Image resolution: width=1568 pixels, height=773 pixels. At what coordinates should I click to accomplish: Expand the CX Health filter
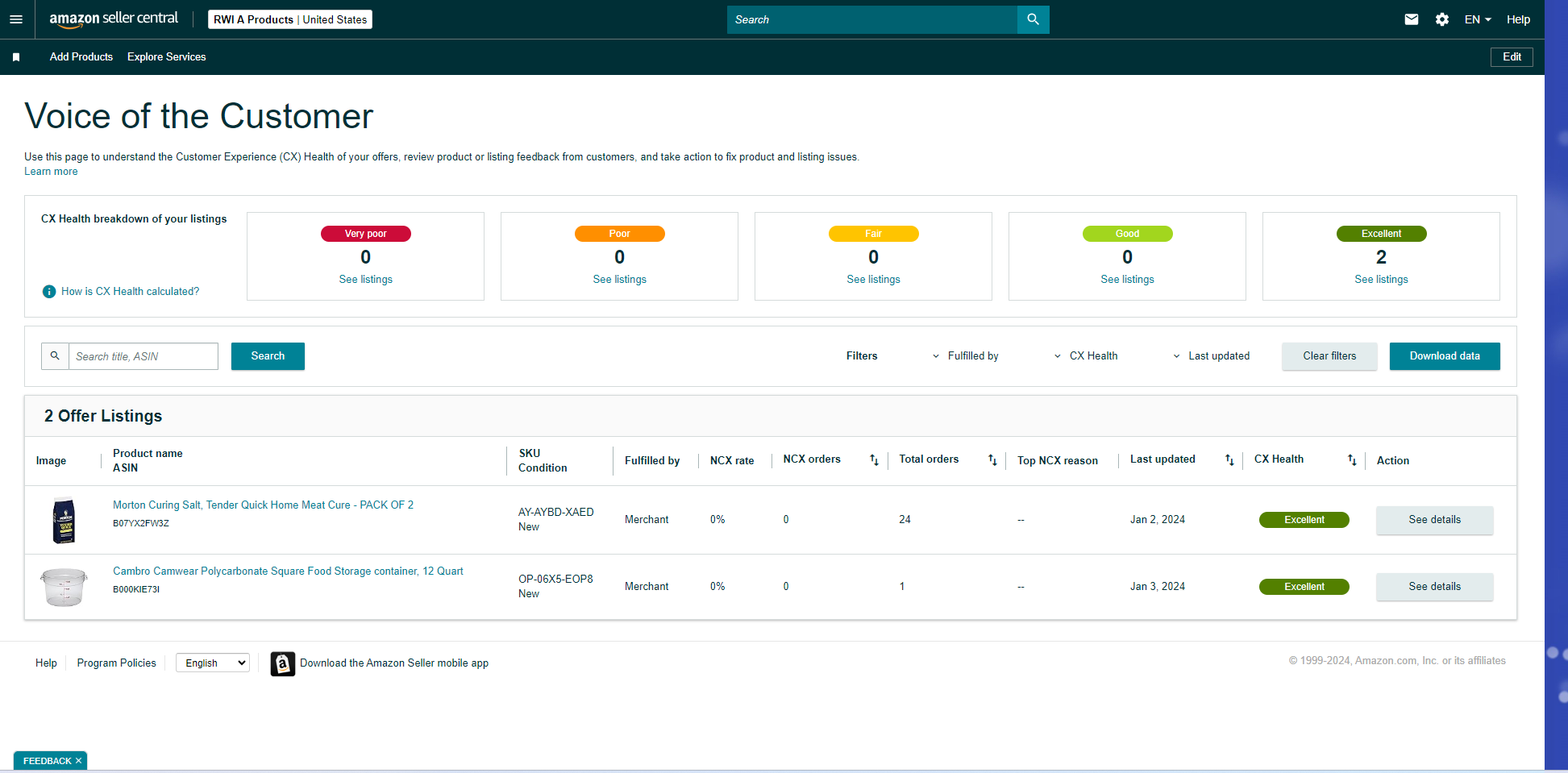(x=1086, y=356)
